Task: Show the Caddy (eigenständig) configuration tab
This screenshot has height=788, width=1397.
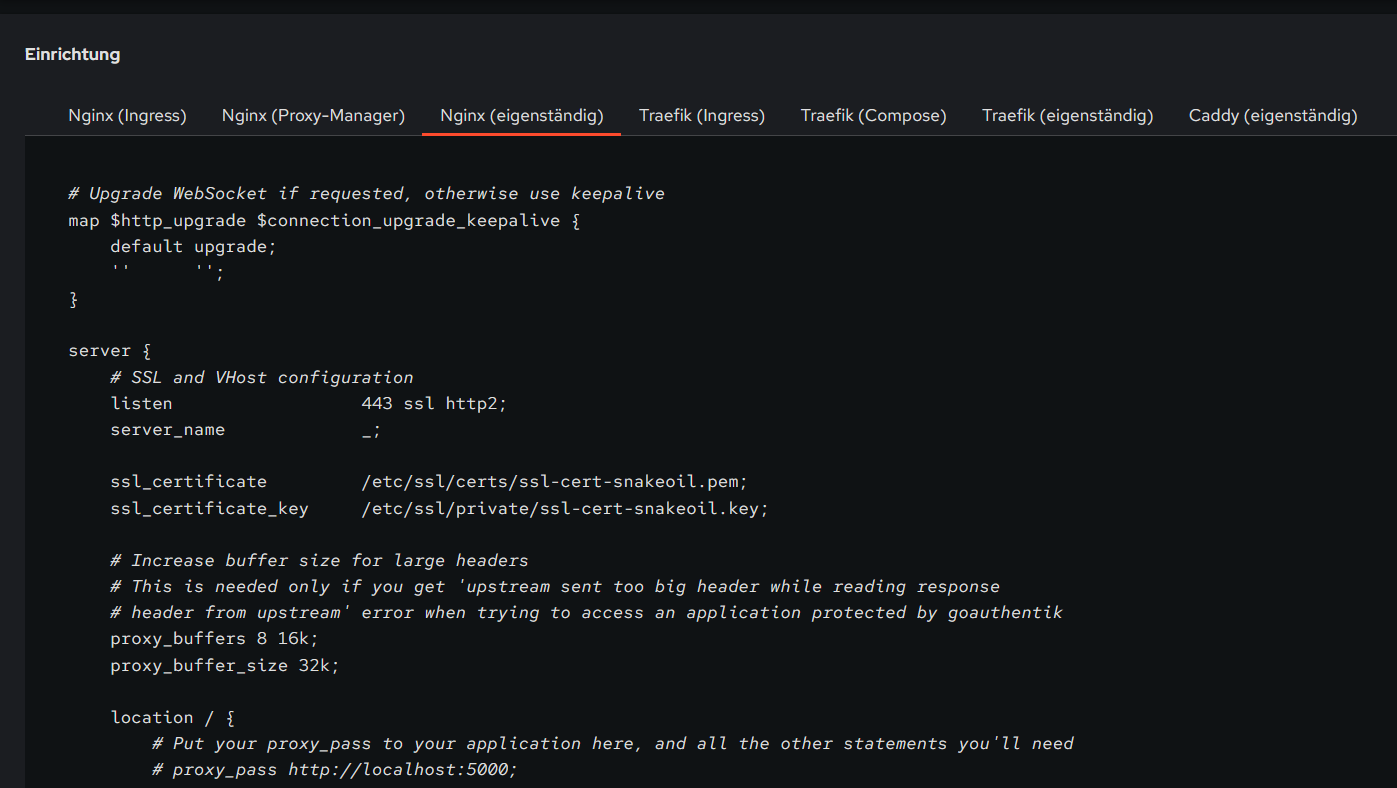Action: pos(1272,116)
